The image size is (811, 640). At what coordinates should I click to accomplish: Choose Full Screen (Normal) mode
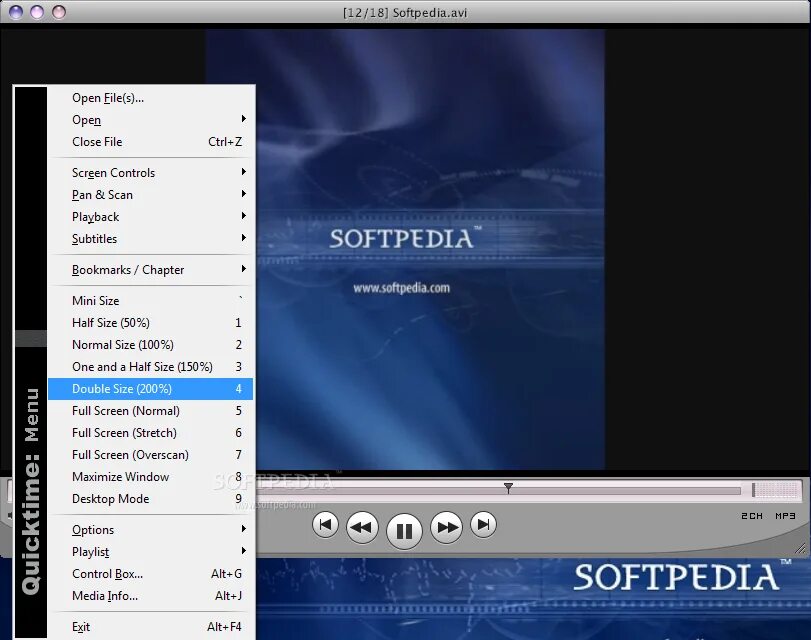point(151,411)
